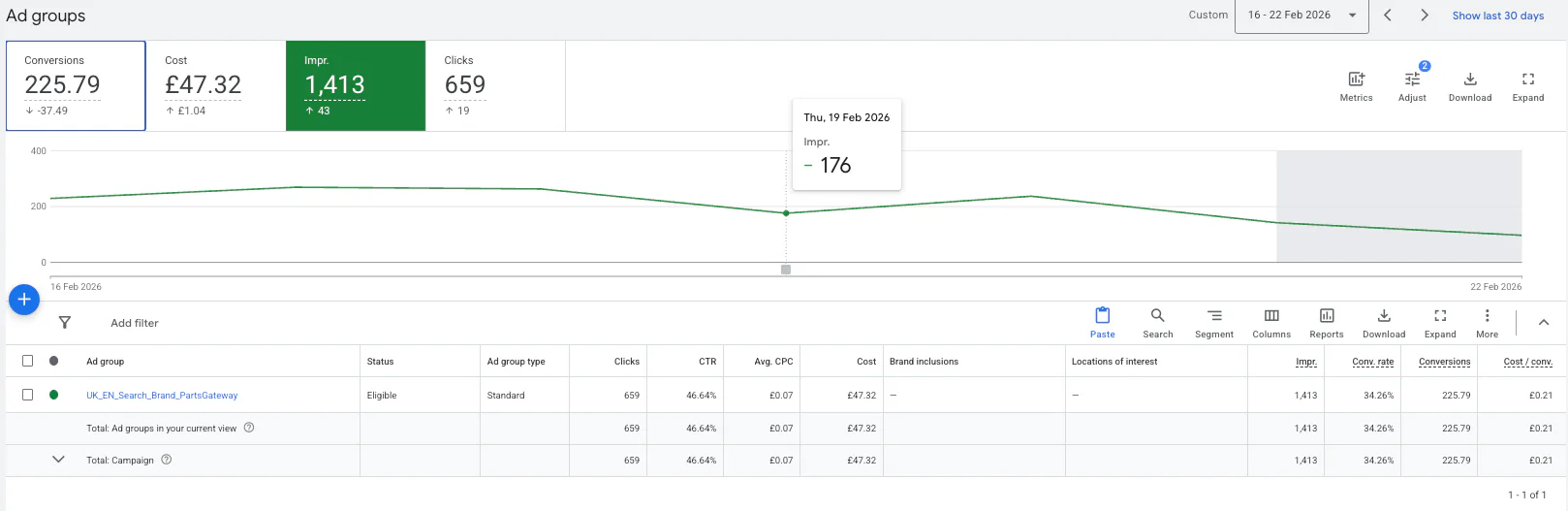Expand the Total: Campaign row
The width and height of the screenshot is (1568, 511).
tap(58, 460)
